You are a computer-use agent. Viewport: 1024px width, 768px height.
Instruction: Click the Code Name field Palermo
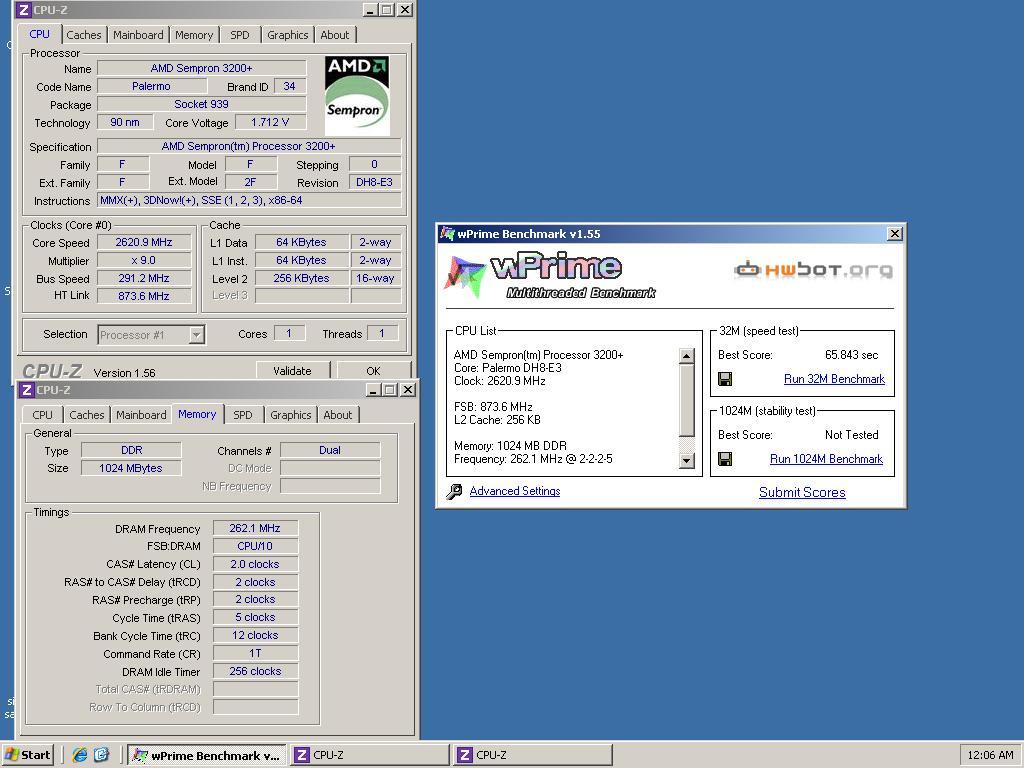152,86
